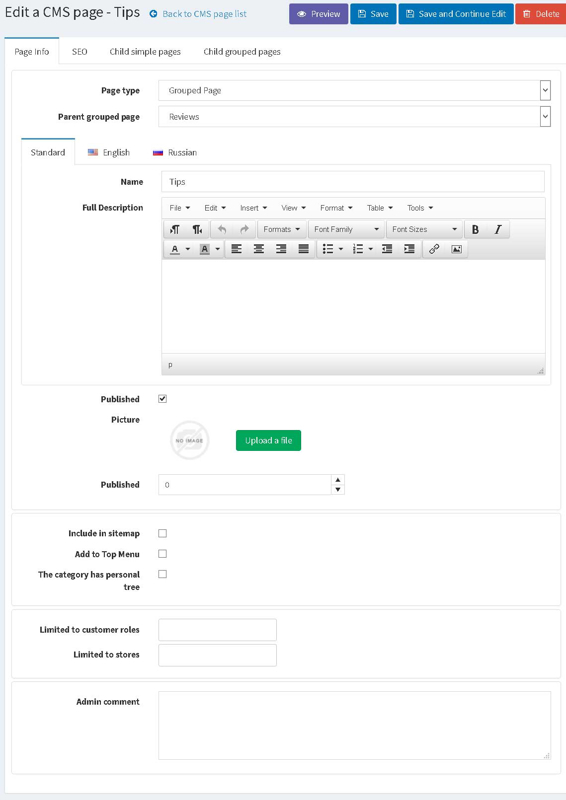
Task: Align text left in editor
Action: [x=236, y=249]
